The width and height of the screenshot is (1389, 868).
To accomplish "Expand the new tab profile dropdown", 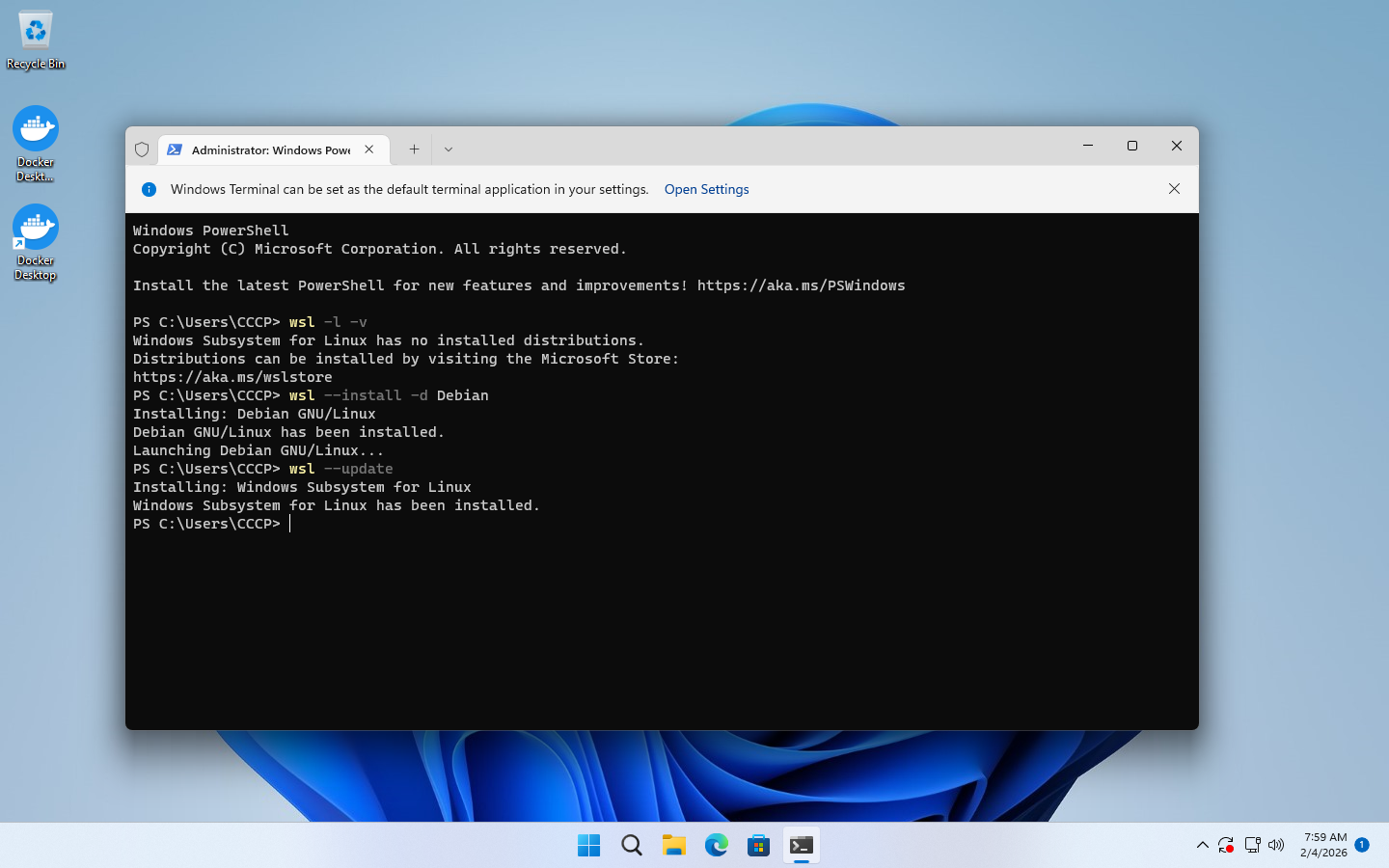I will 449,149.
